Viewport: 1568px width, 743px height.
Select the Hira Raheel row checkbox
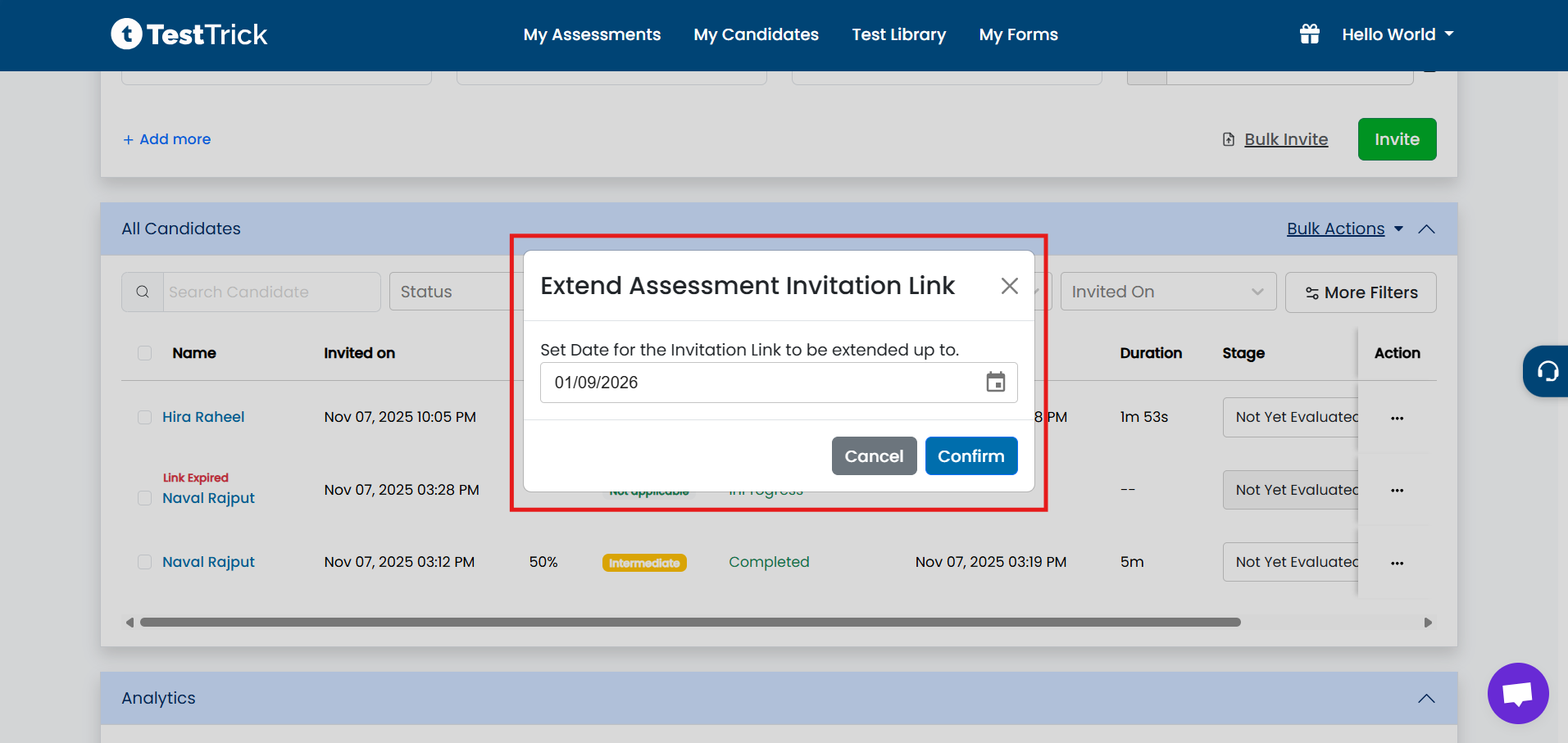pyautogui.click(x=145, y=417)
